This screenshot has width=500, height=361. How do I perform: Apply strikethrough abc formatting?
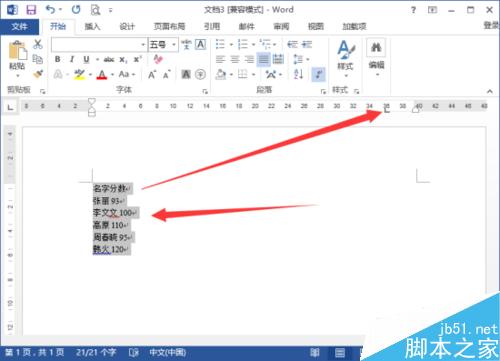pos(109,60)
